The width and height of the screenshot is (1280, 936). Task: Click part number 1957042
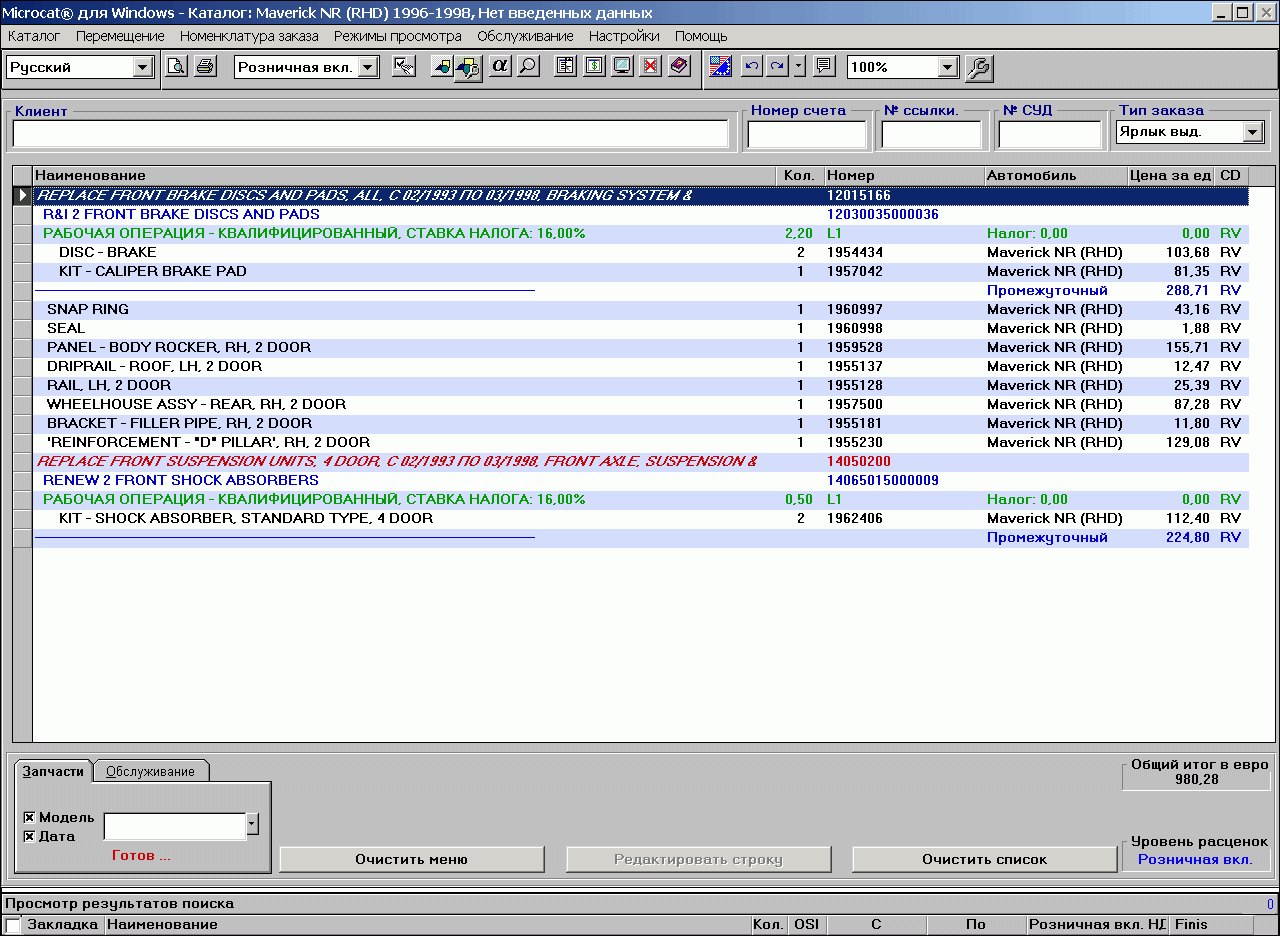click(x=855, y=271)
